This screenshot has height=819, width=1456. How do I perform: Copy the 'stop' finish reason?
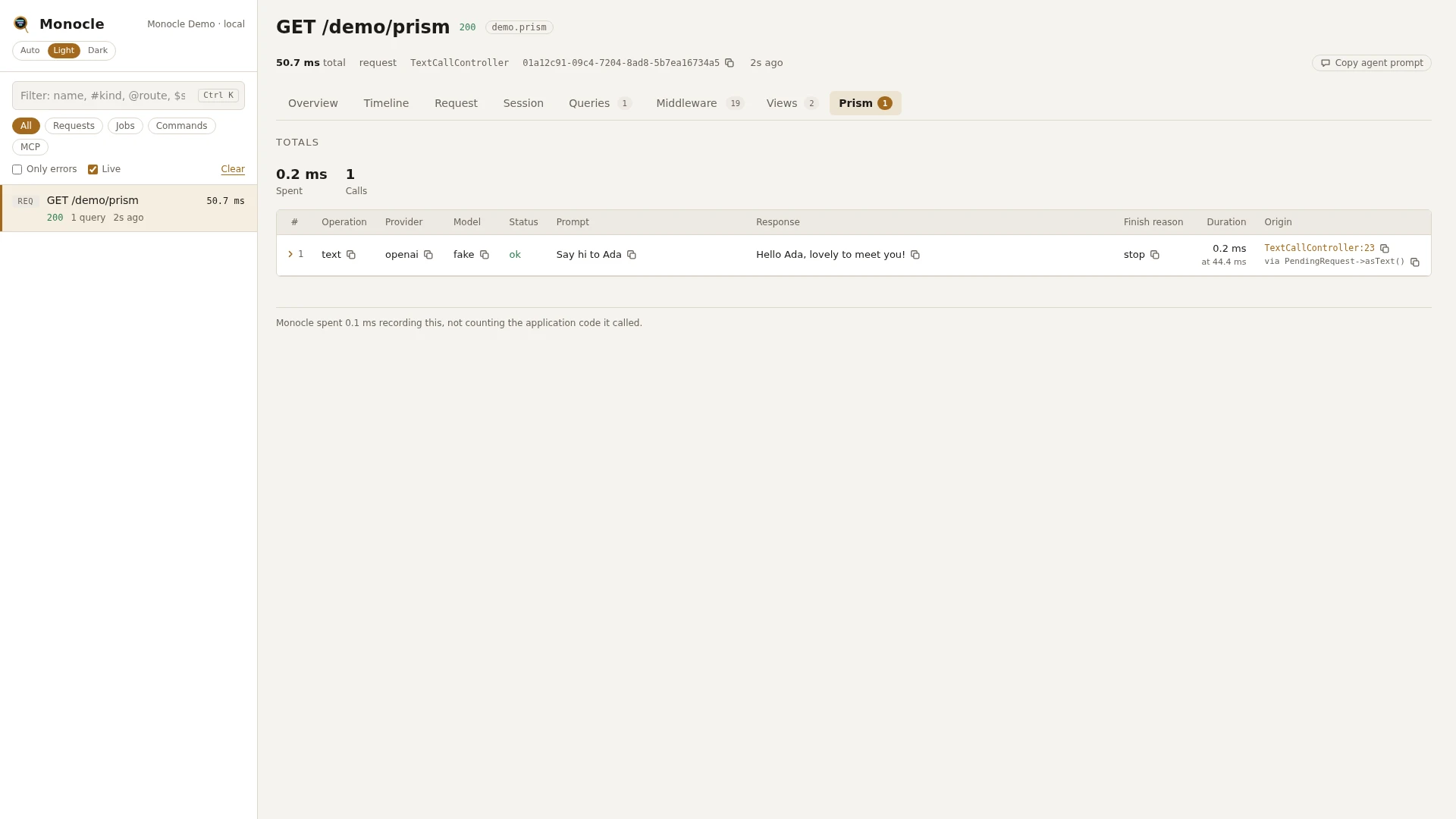click(1155, 255)
